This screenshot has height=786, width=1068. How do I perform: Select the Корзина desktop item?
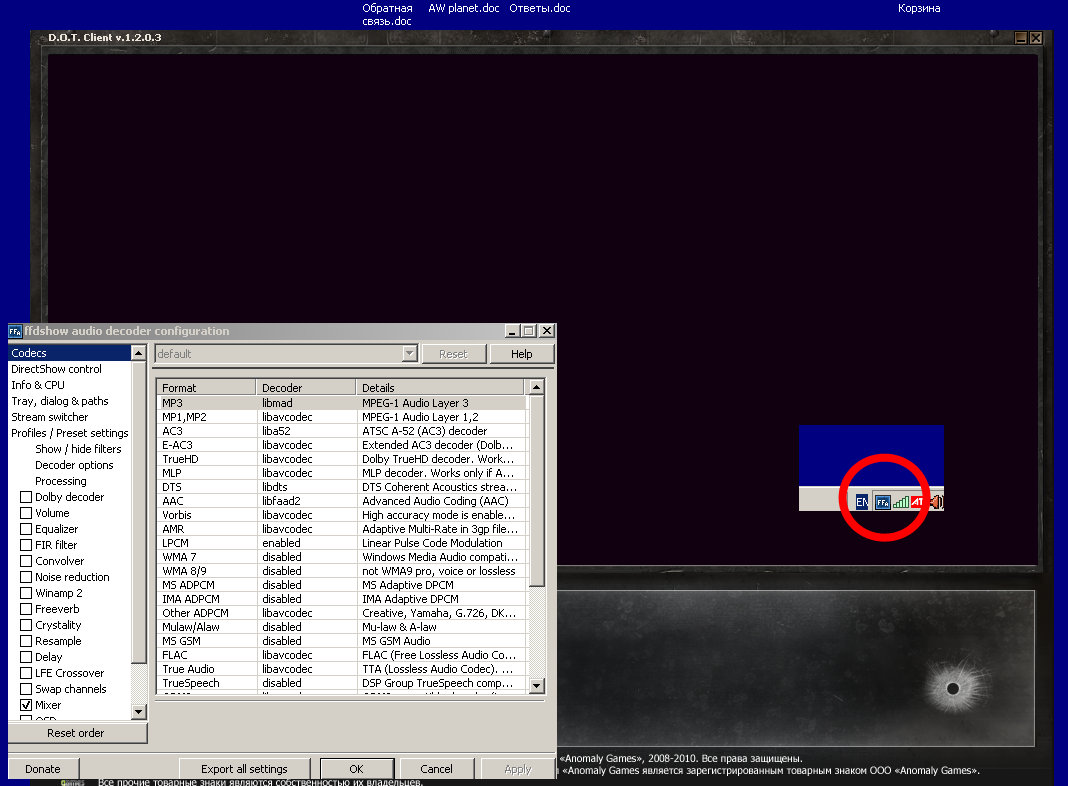[919, 8]
